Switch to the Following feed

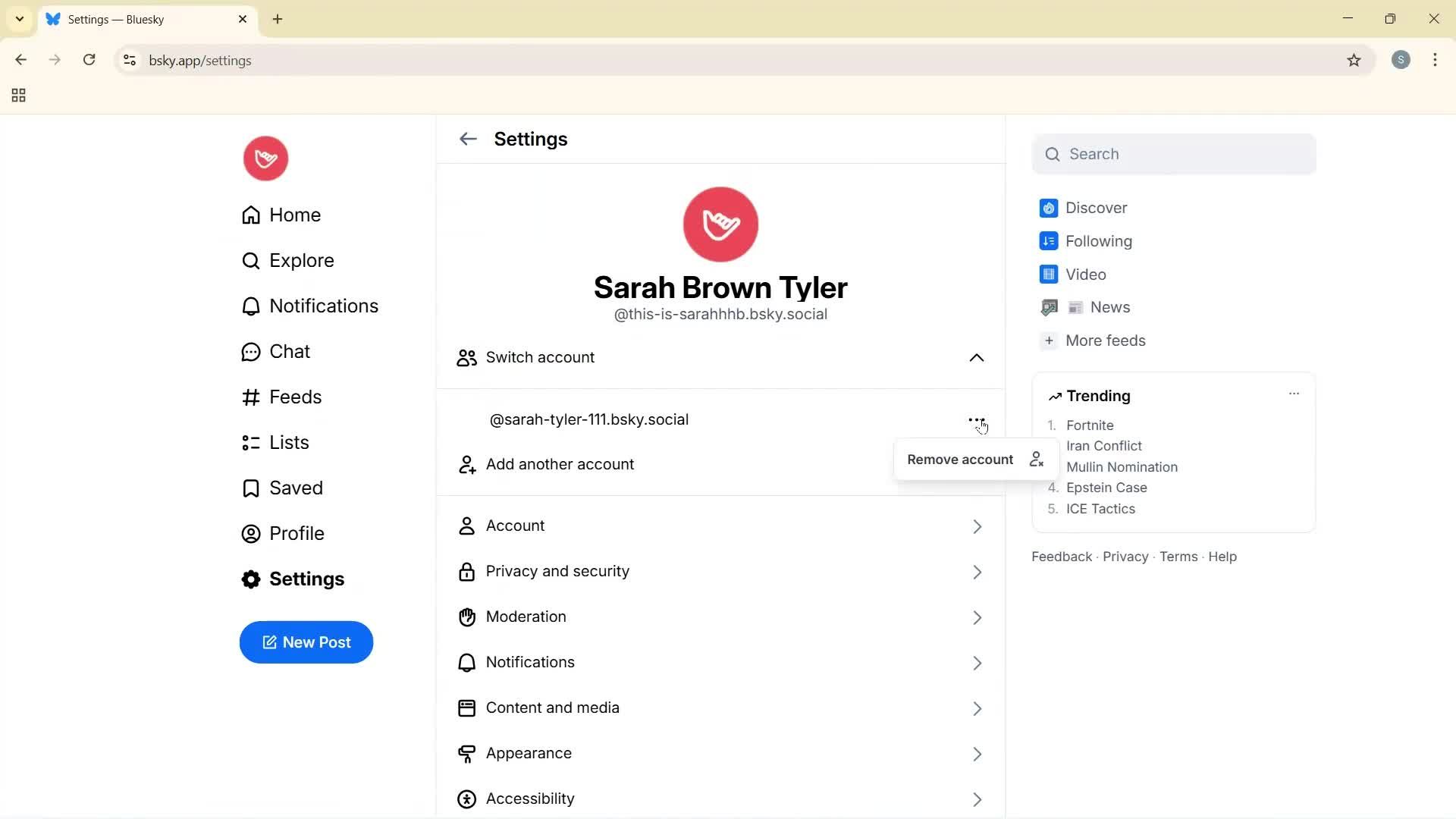pos(1097,240)
